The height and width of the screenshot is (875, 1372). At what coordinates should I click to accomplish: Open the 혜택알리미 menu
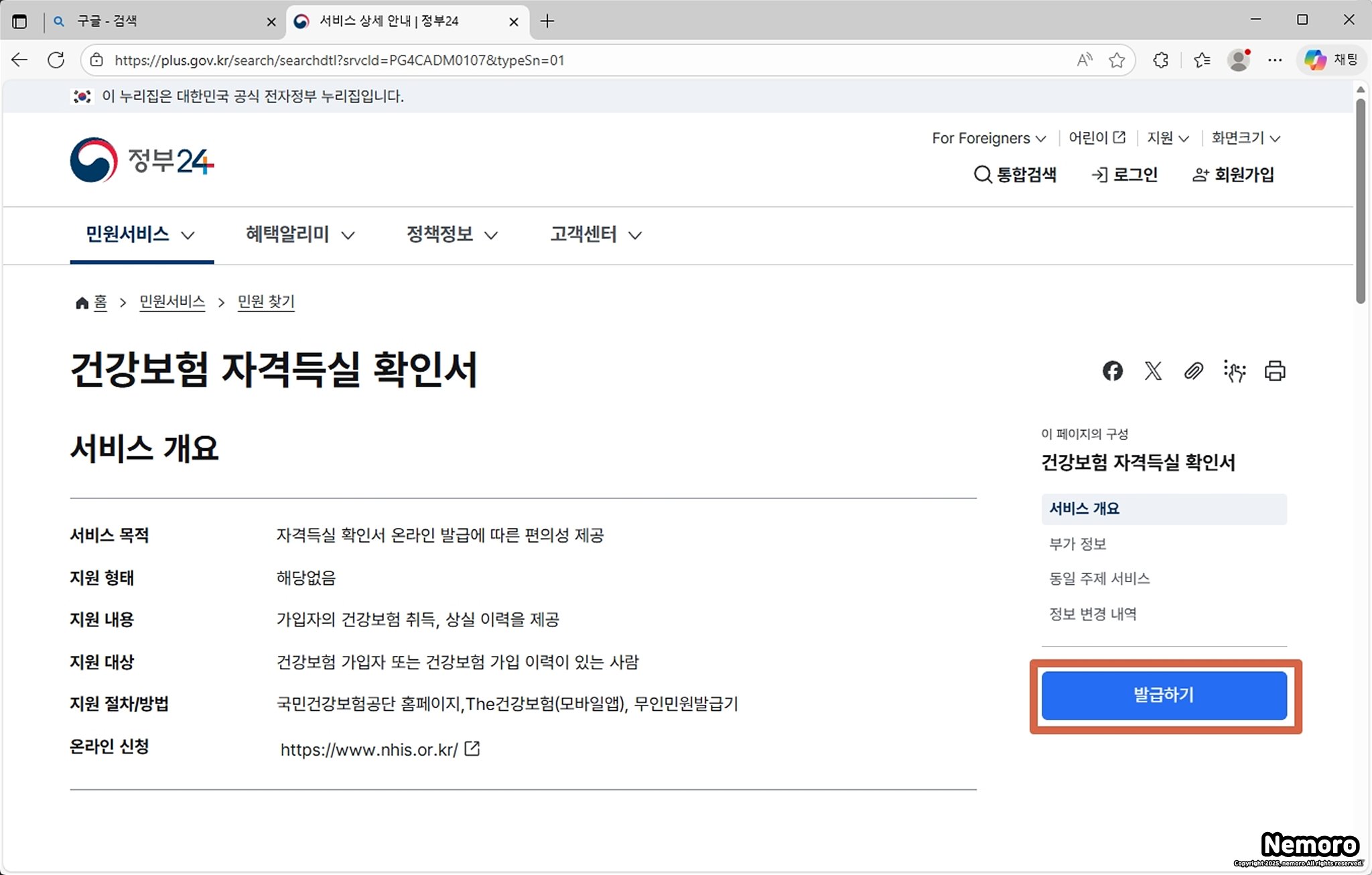coord(299,234)
